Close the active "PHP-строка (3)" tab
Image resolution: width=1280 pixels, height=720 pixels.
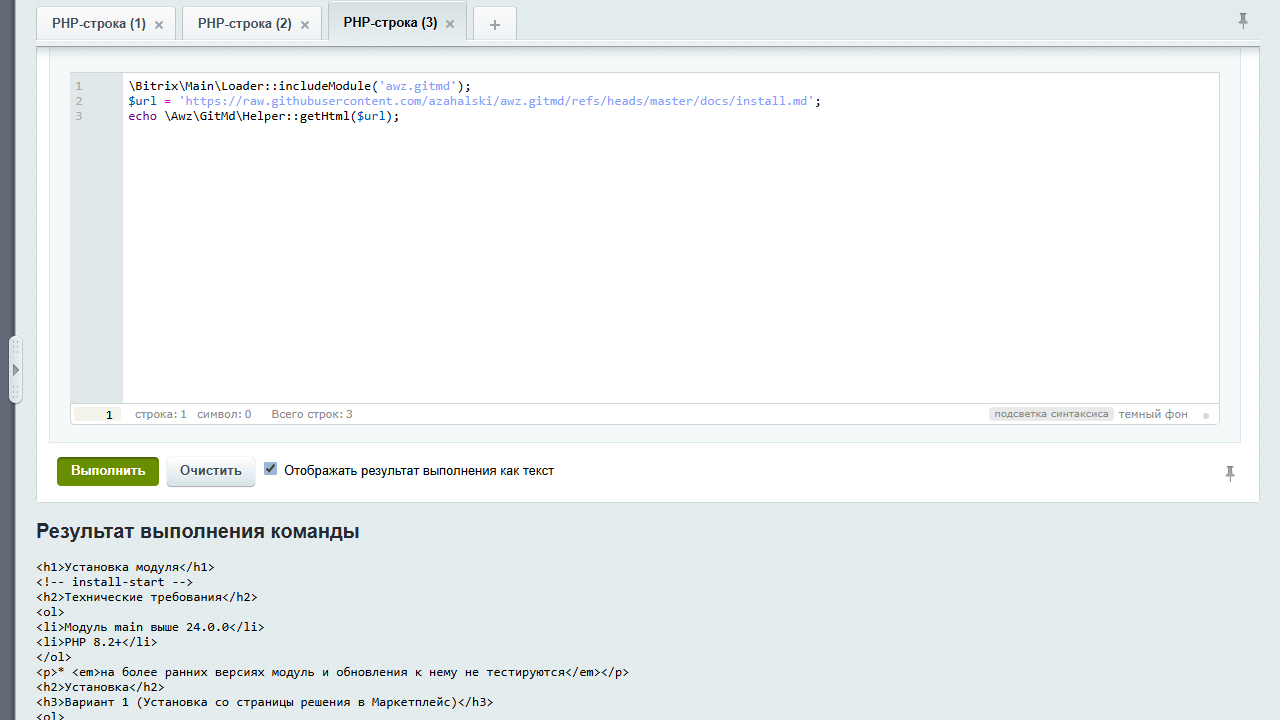(450, 23)
